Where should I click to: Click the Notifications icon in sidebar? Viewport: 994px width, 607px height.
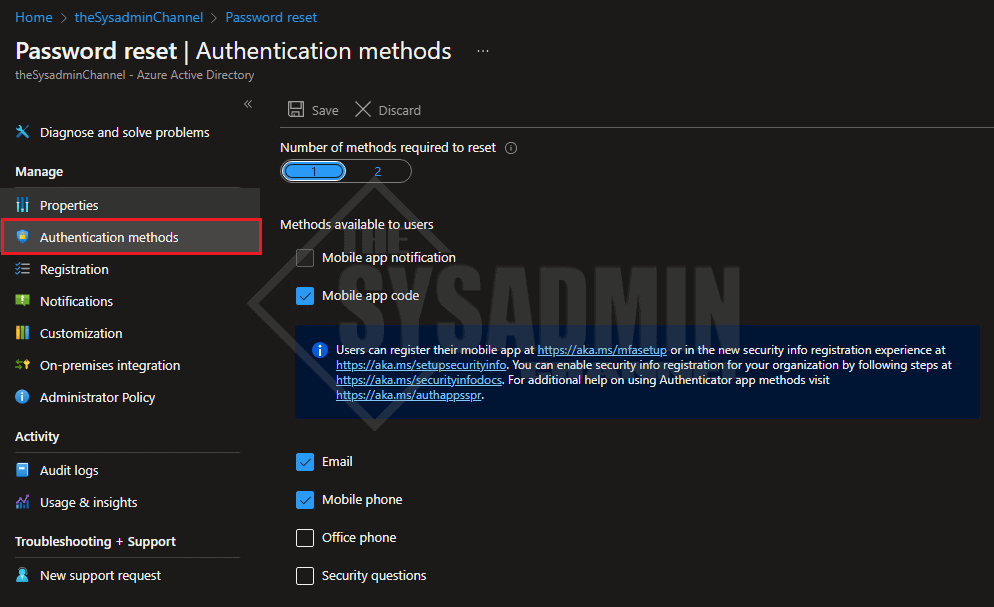pos(22,300)
